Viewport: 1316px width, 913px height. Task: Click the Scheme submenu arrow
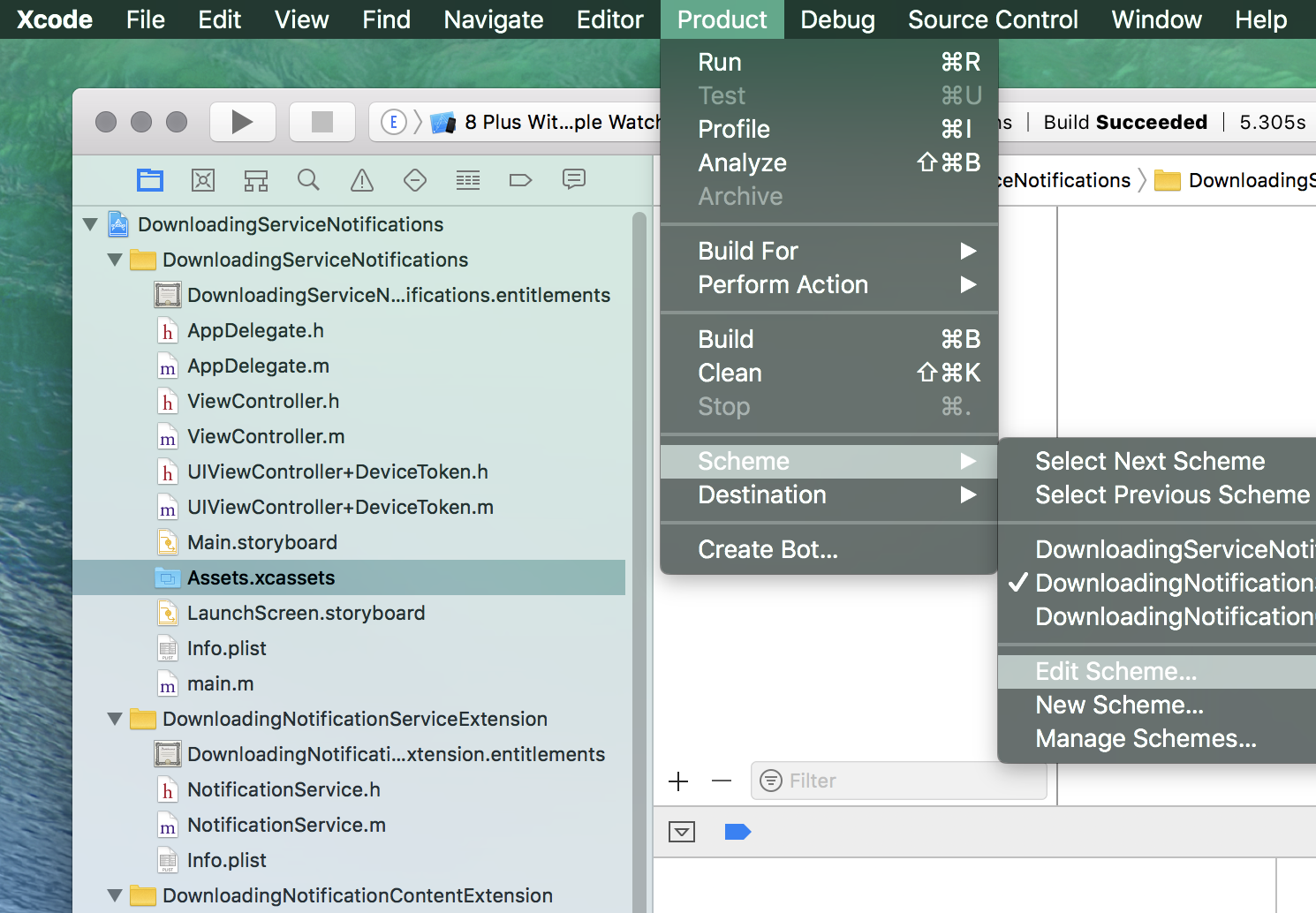pos(968,461)
